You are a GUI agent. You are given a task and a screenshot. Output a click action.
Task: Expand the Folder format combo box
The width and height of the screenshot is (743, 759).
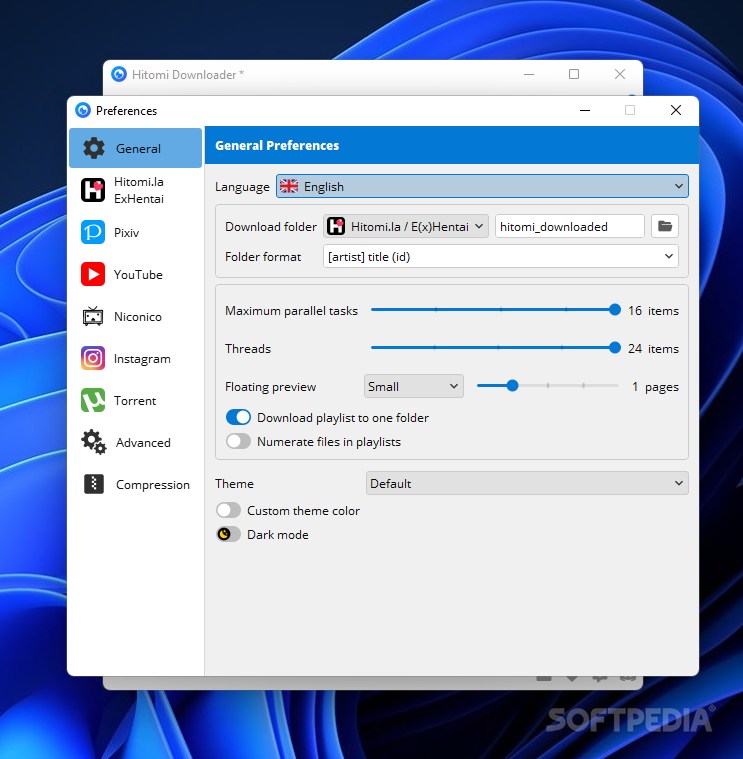tap(500, 256)
